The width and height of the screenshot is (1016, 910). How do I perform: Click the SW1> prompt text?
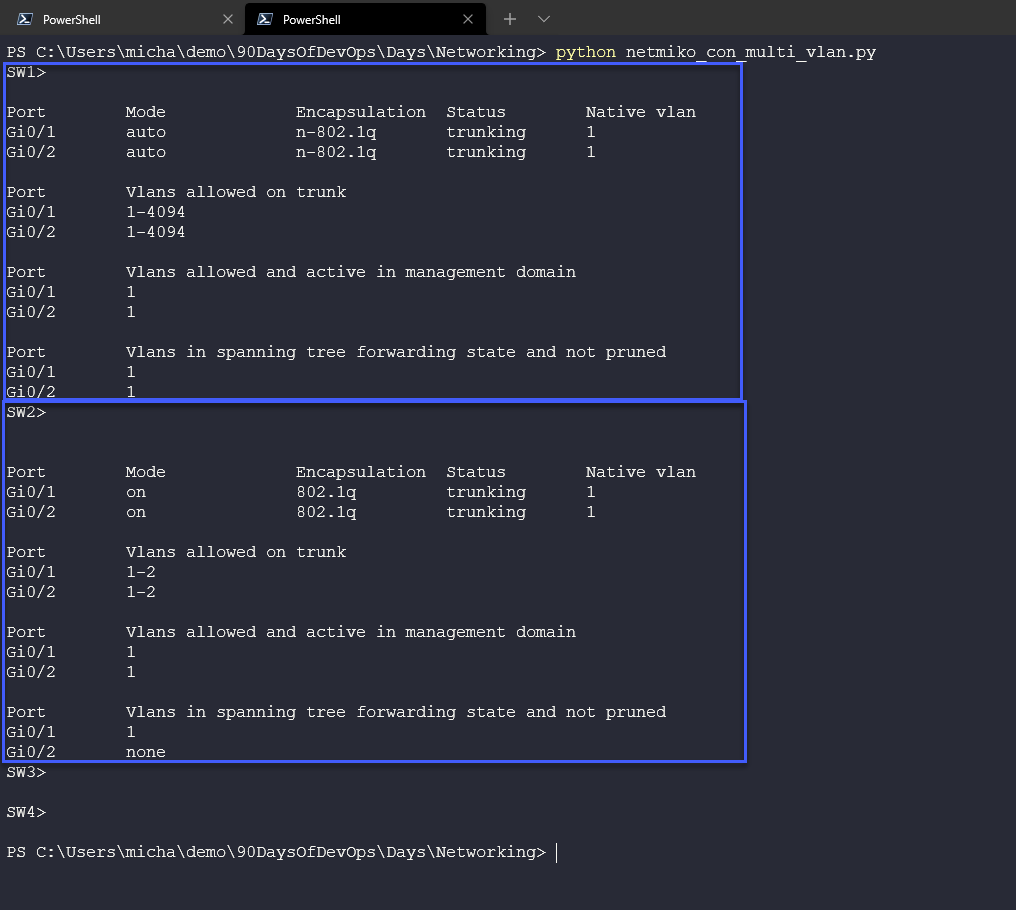click(x=24, y=72)
